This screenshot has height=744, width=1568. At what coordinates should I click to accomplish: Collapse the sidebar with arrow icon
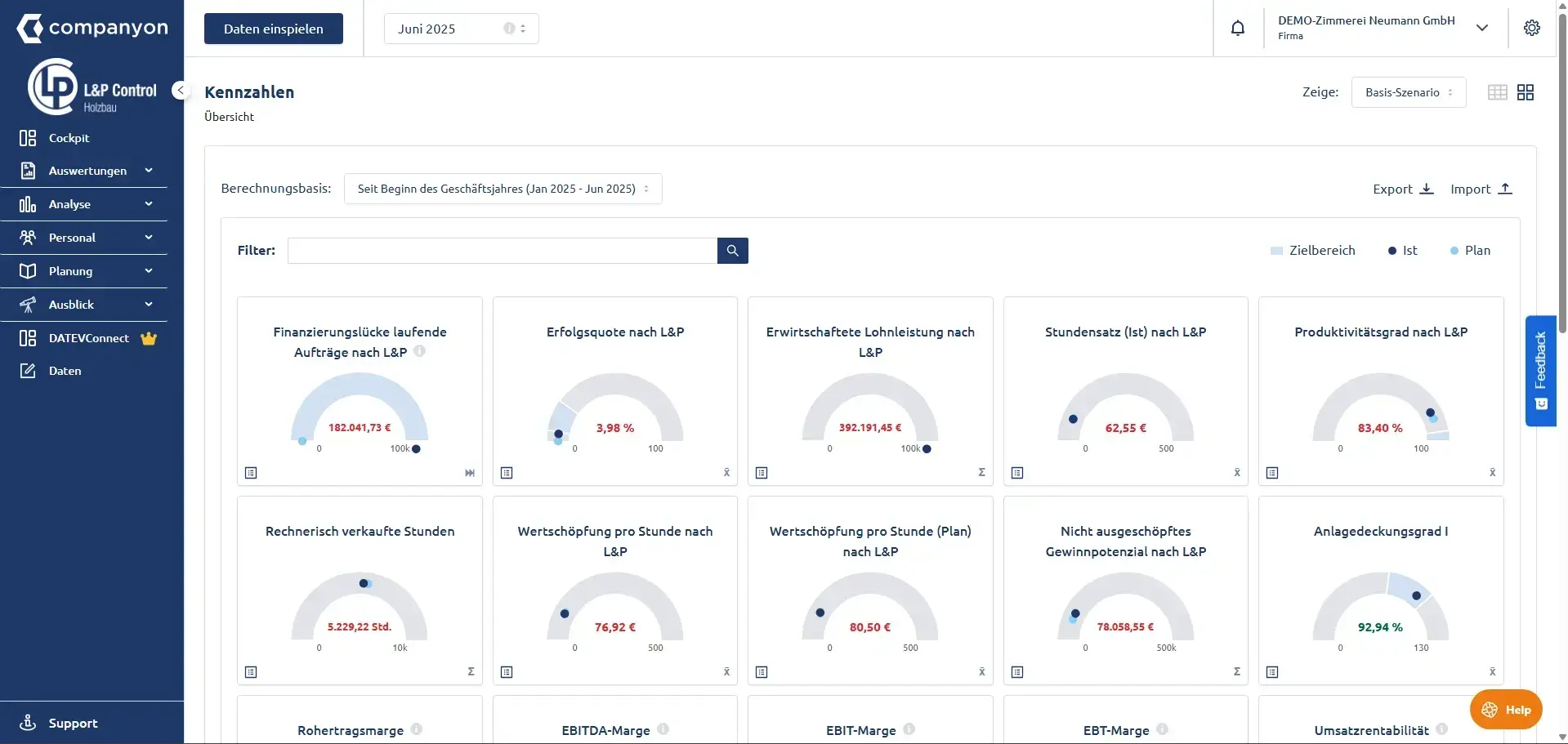181,91
